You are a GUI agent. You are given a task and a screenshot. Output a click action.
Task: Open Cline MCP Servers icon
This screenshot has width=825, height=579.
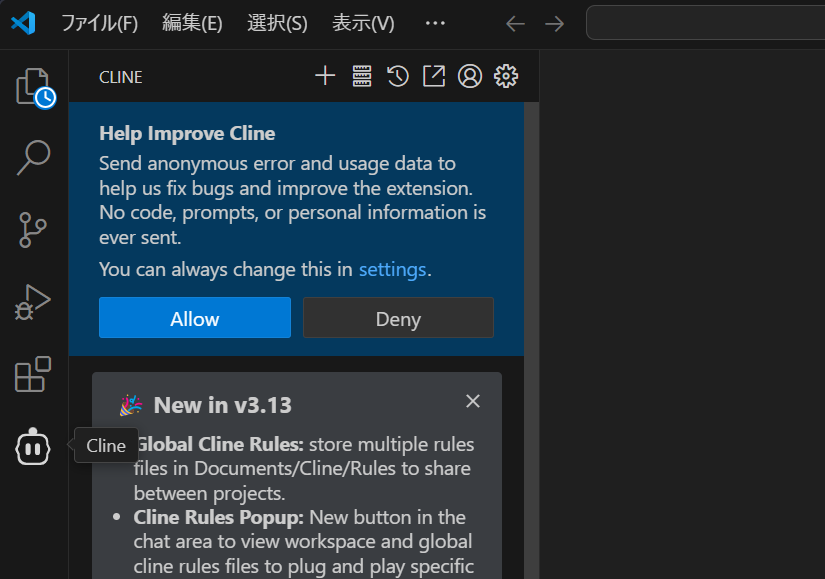pos(361,76)
